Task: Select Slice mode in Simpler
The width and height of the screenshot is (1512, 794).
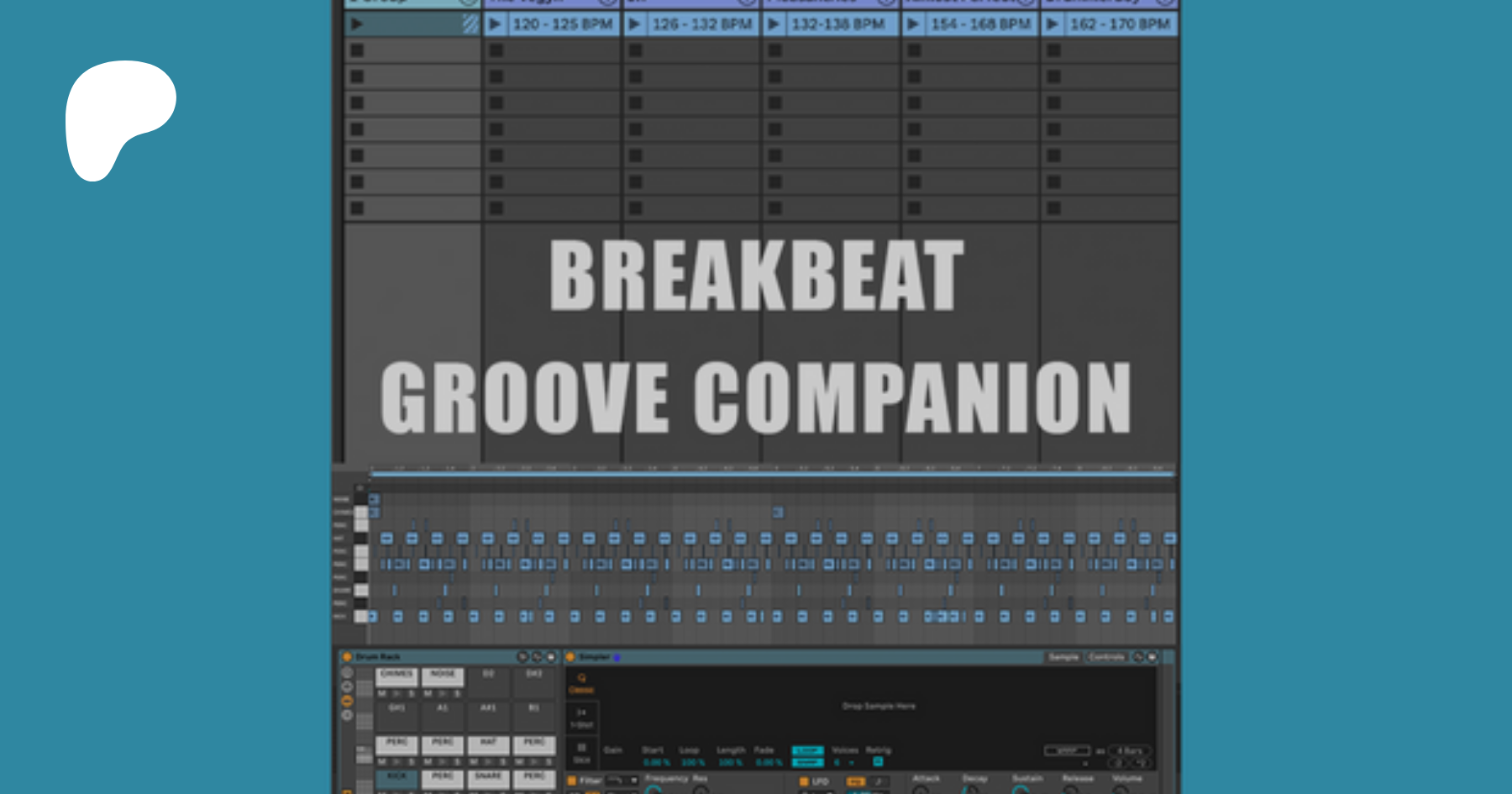Action: click(x=581, y=752)
